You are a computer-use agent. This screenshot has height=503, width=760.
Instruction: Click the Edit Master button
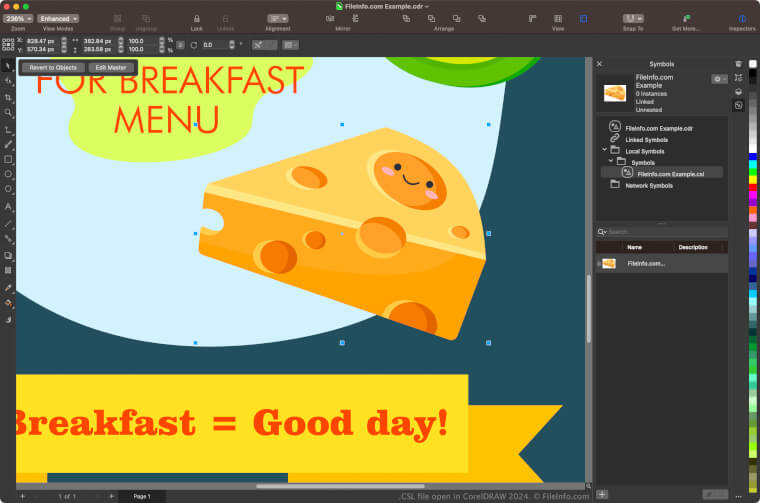(x=110, y=67)
